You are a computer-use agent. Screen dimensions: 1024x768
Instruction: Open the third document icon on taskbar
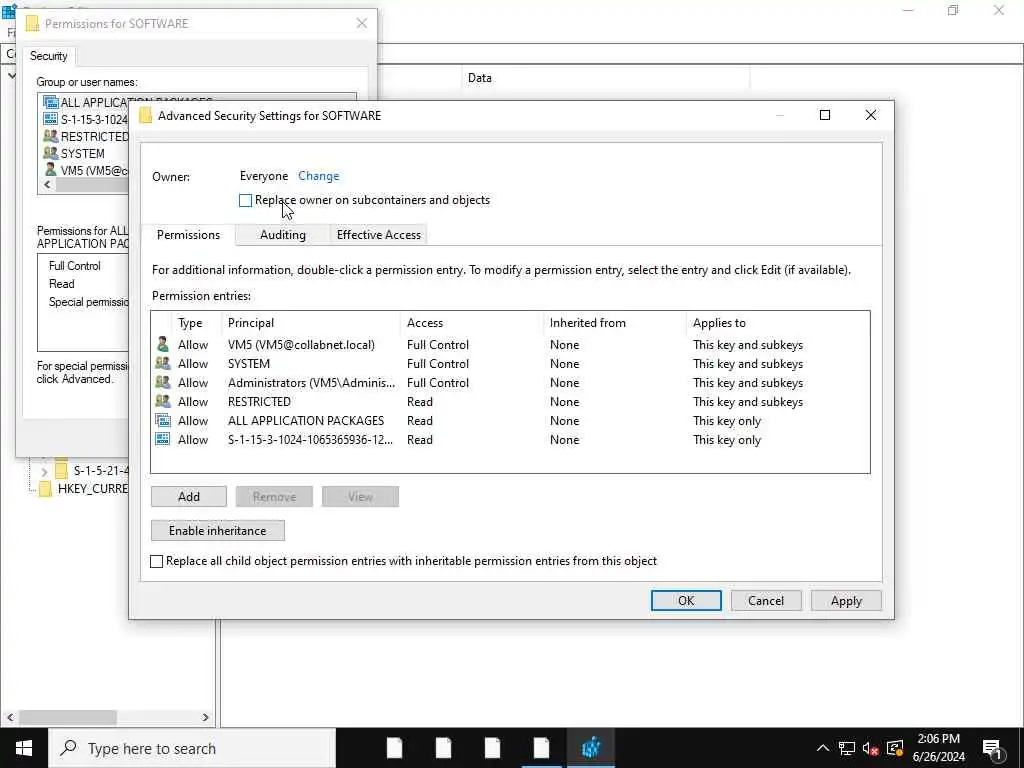492,748
